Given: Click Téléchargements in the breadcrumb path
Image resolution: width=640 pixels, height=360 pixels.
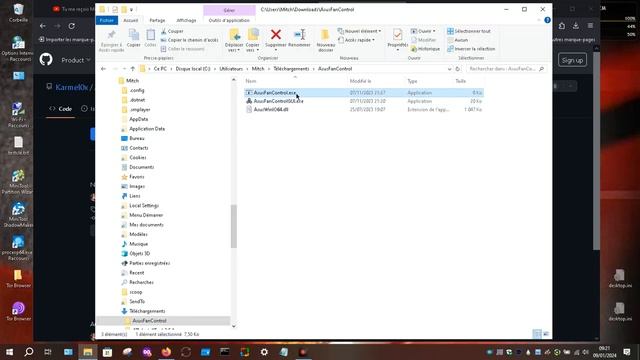Looking at the screenshot, I should tap(291, 69).
